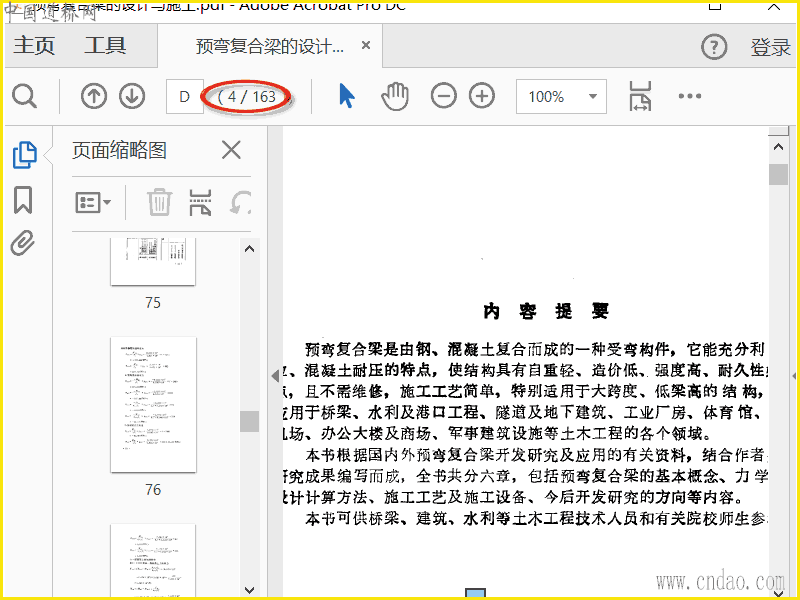Screen dimensions: 800x600
Task: Go to next page with down arrow
Action: tap(132, 96)
